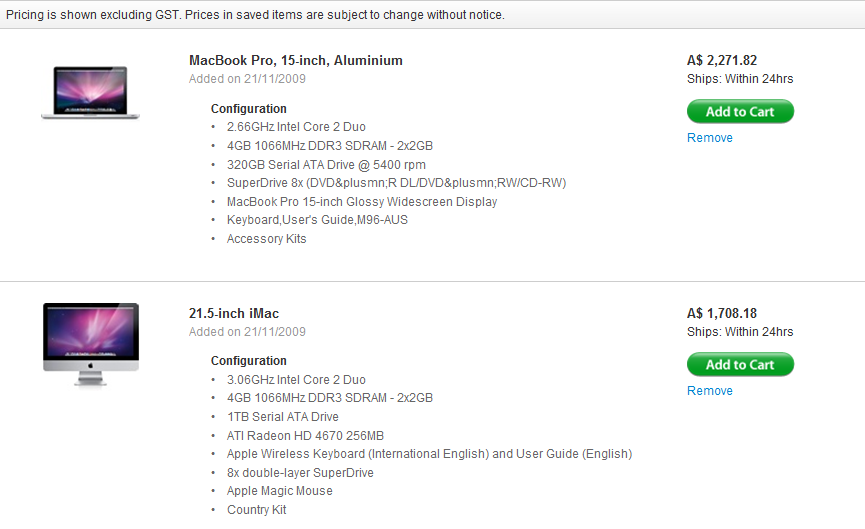Open the MacBook Pro, 15-inch, Aluminium title

296,61
